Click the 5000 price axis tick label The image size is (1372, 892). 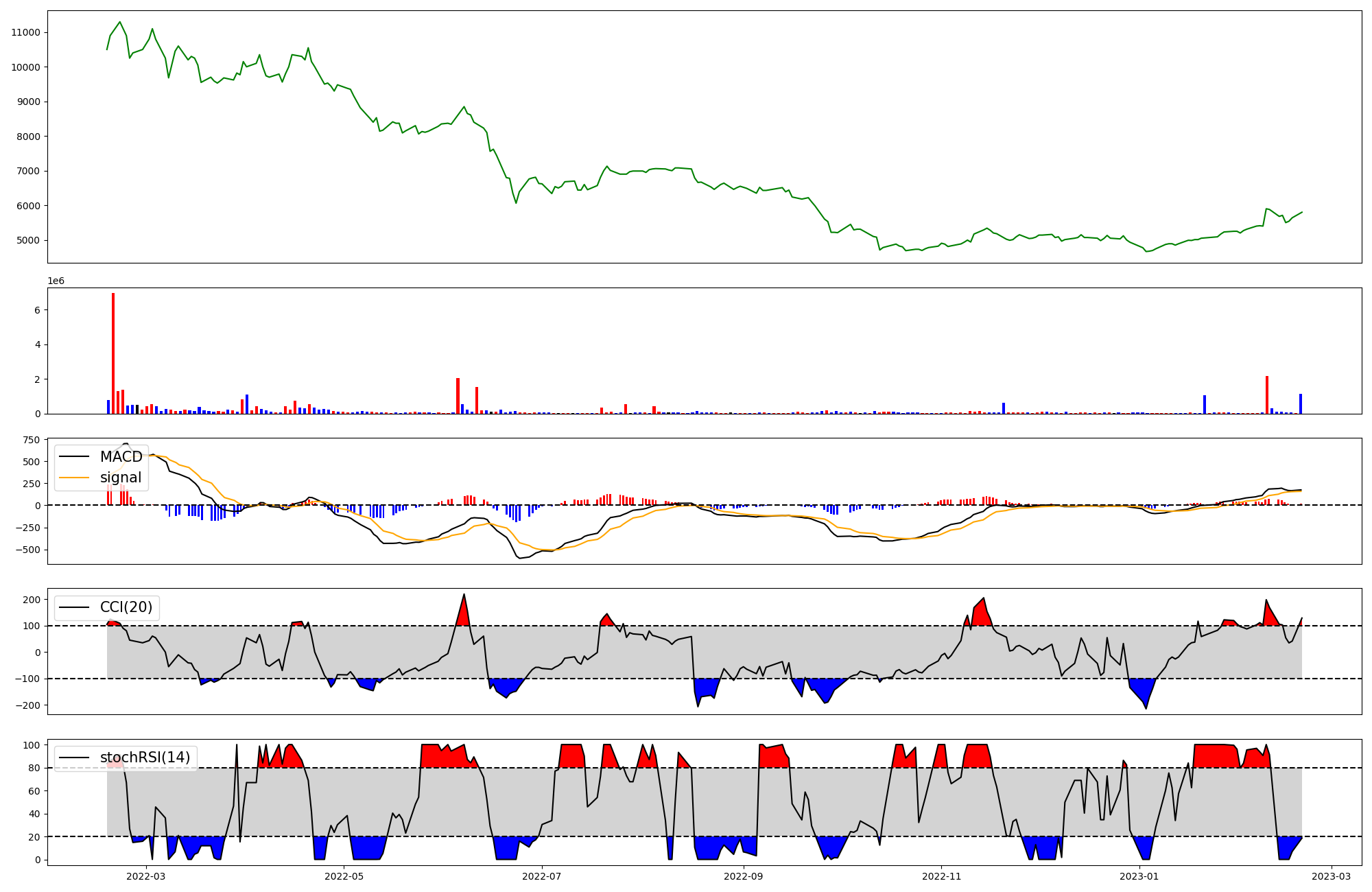pos(28,240)
